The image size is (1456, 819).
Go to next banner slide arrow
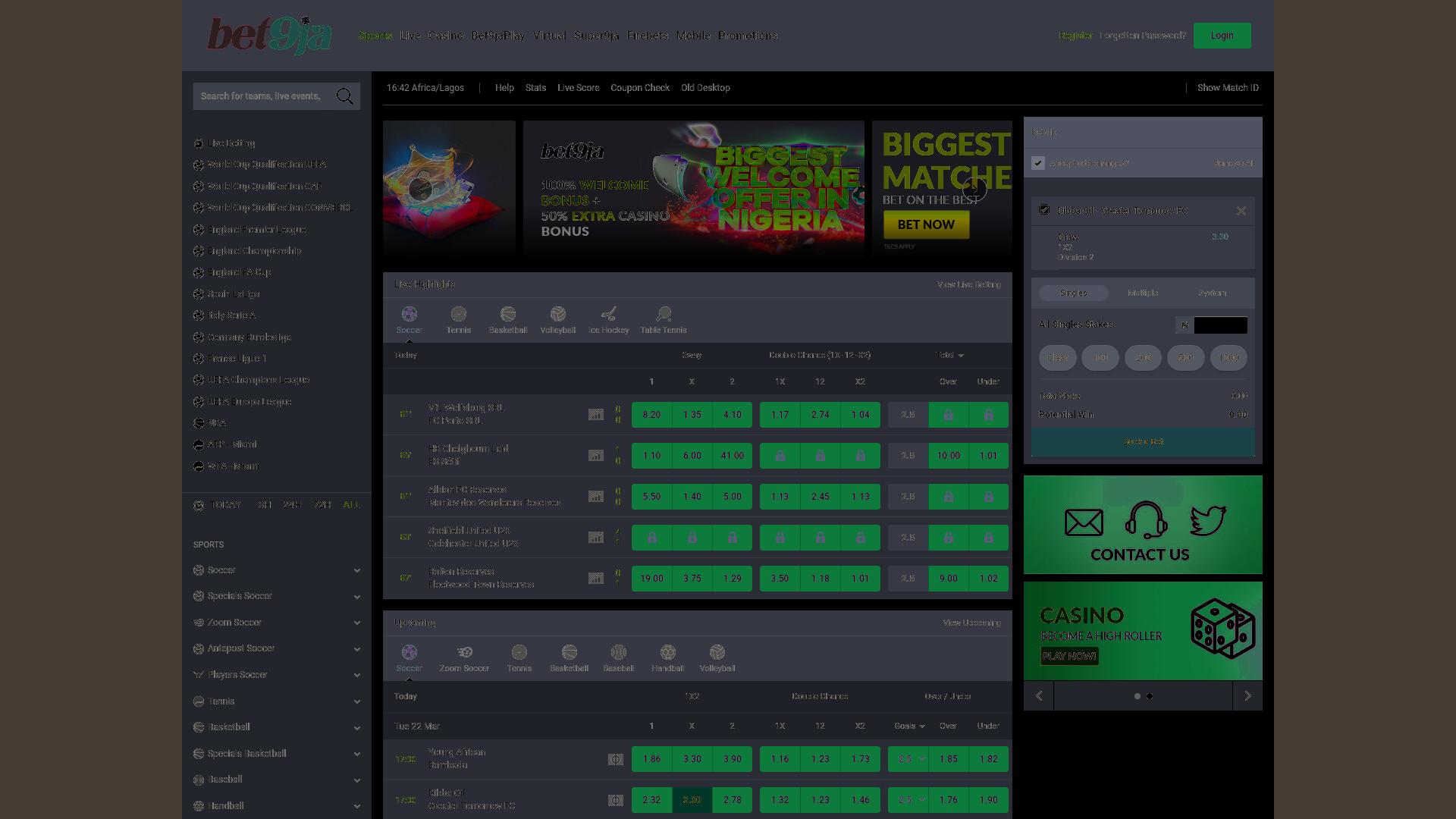coord(974,190)
